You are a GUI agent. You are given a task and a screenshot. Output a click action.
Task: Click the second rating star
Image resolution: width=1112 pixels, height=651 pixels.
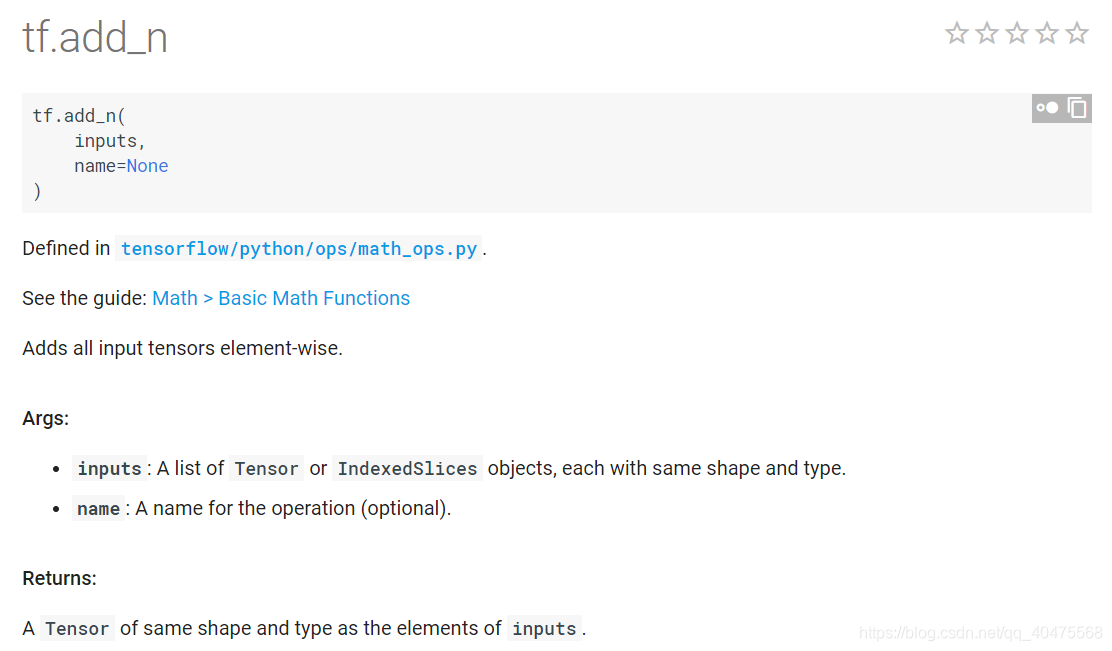[x=987, y=33]
